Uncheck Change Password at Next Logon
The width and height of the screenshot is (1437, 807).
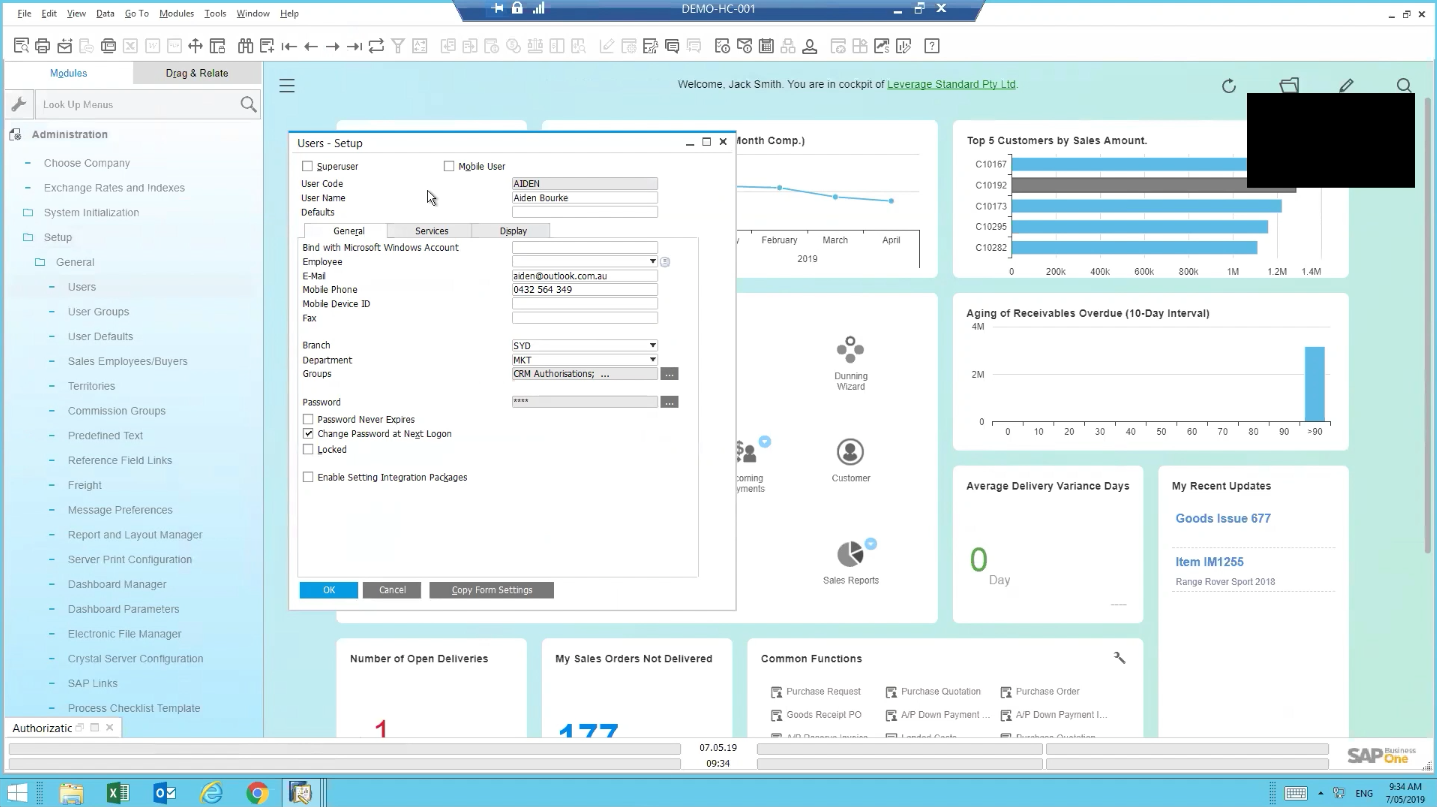(308, 434)
